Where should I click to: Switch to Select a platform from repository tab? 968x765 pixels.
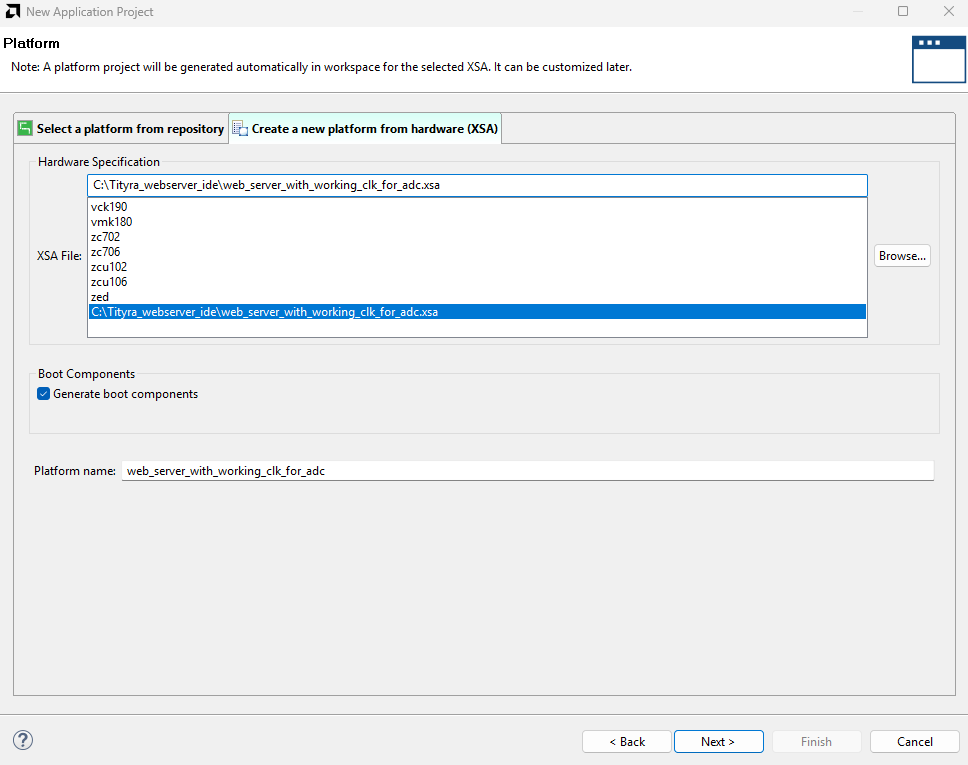pyautogui.click(x=130, y=129)
